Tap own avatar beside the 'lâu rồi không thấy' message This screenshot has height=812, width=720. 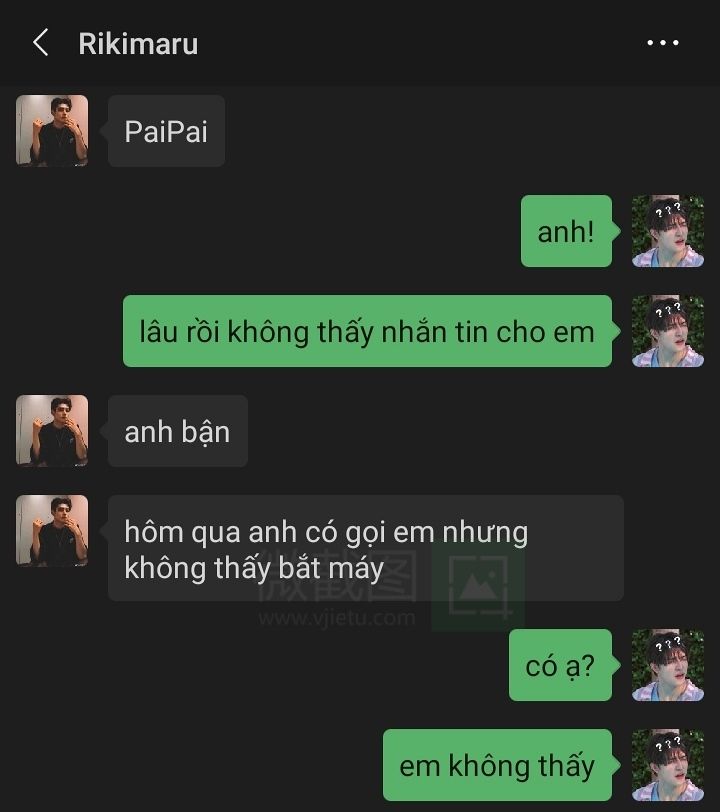point(668,331)
